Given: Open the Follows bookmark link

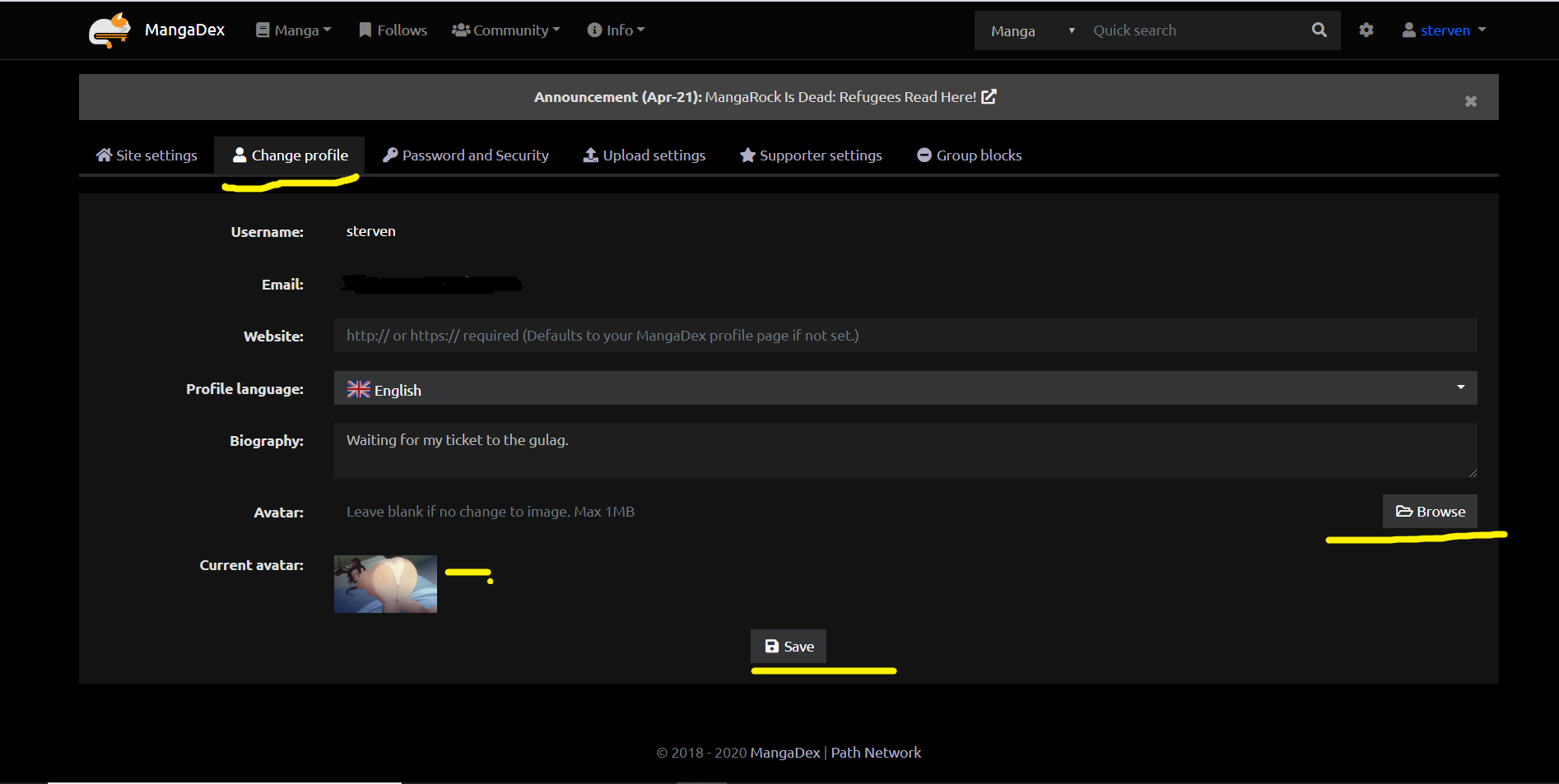Looking at the screenshot, I should [x=393, y=30].
